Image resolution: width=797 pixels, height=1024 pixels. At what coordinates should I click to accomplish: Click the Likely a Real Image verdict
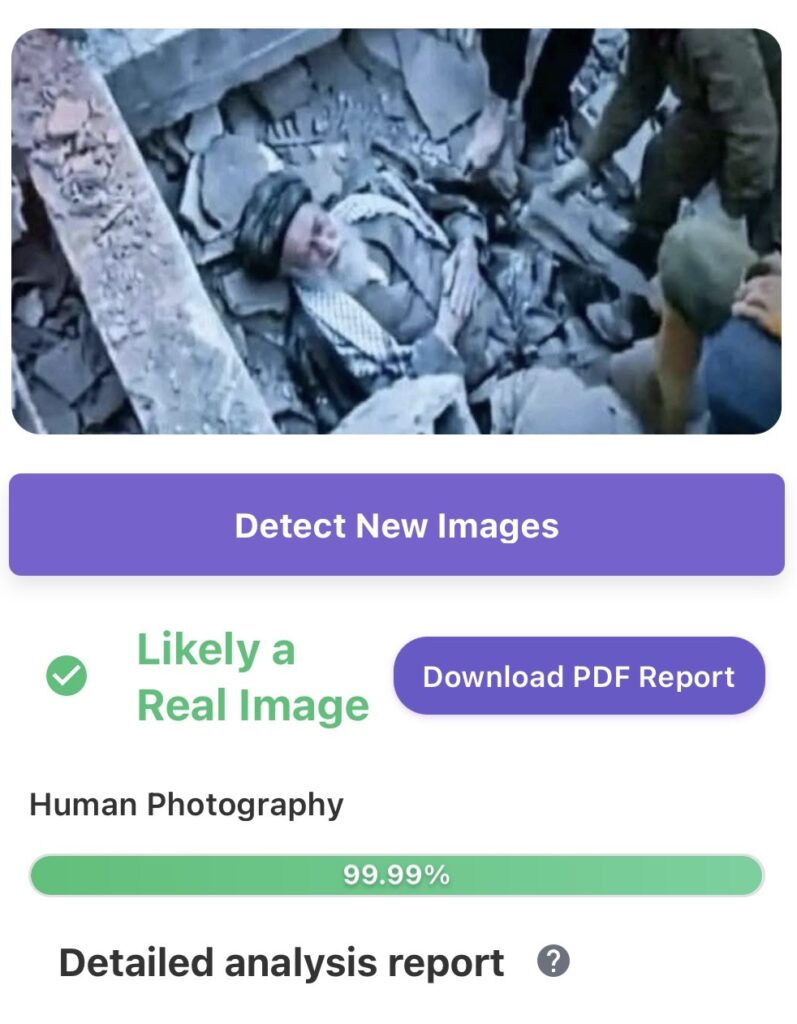253,677
